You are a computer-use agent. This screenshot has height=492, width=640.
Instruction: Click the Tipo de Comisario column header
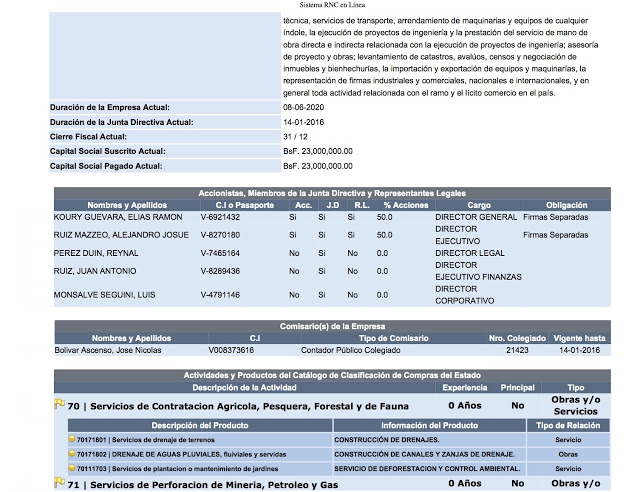(x=393, y=338)
